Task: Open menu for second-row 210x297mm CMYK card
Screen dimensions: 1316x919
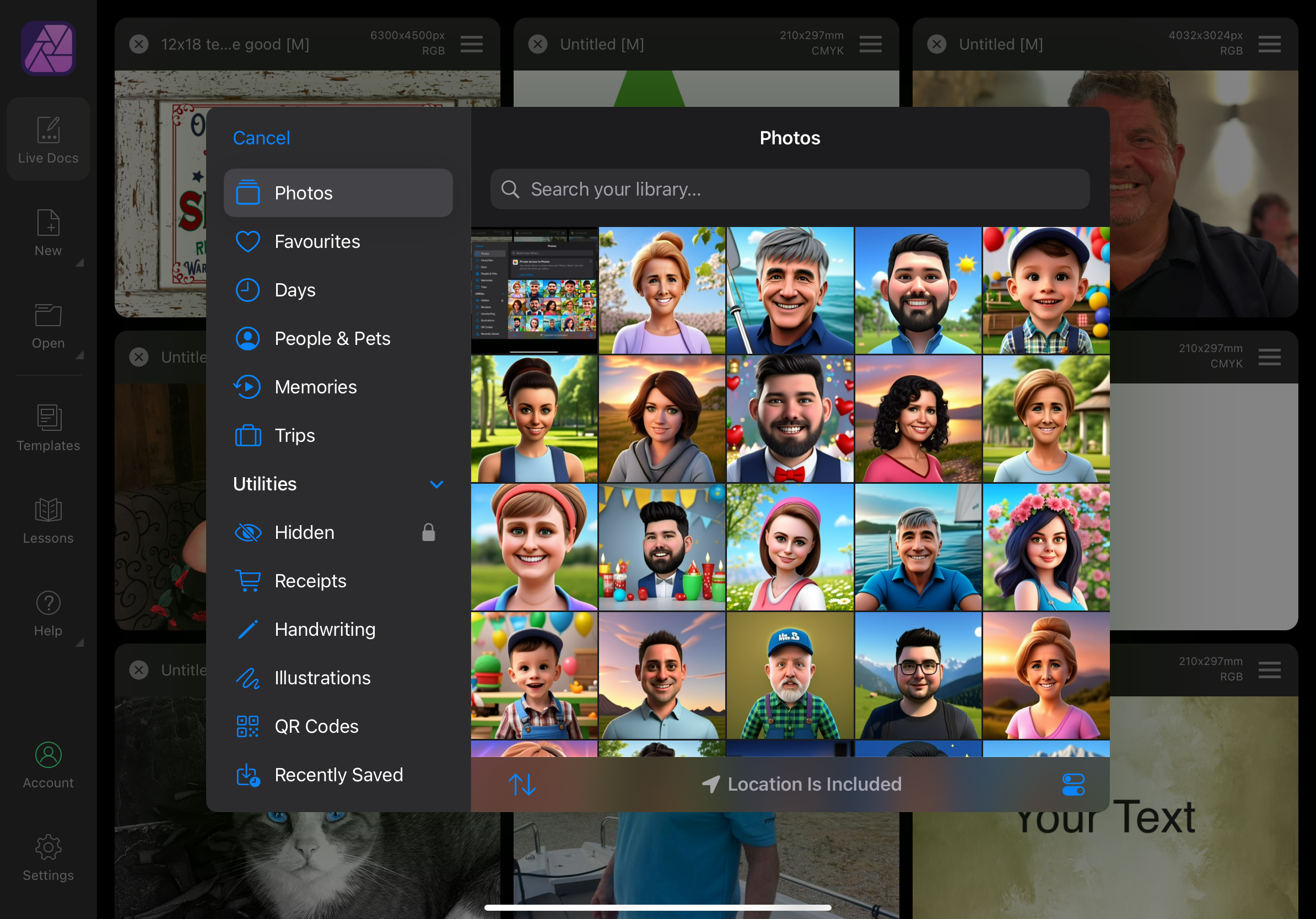Action: click(1270, 357)
